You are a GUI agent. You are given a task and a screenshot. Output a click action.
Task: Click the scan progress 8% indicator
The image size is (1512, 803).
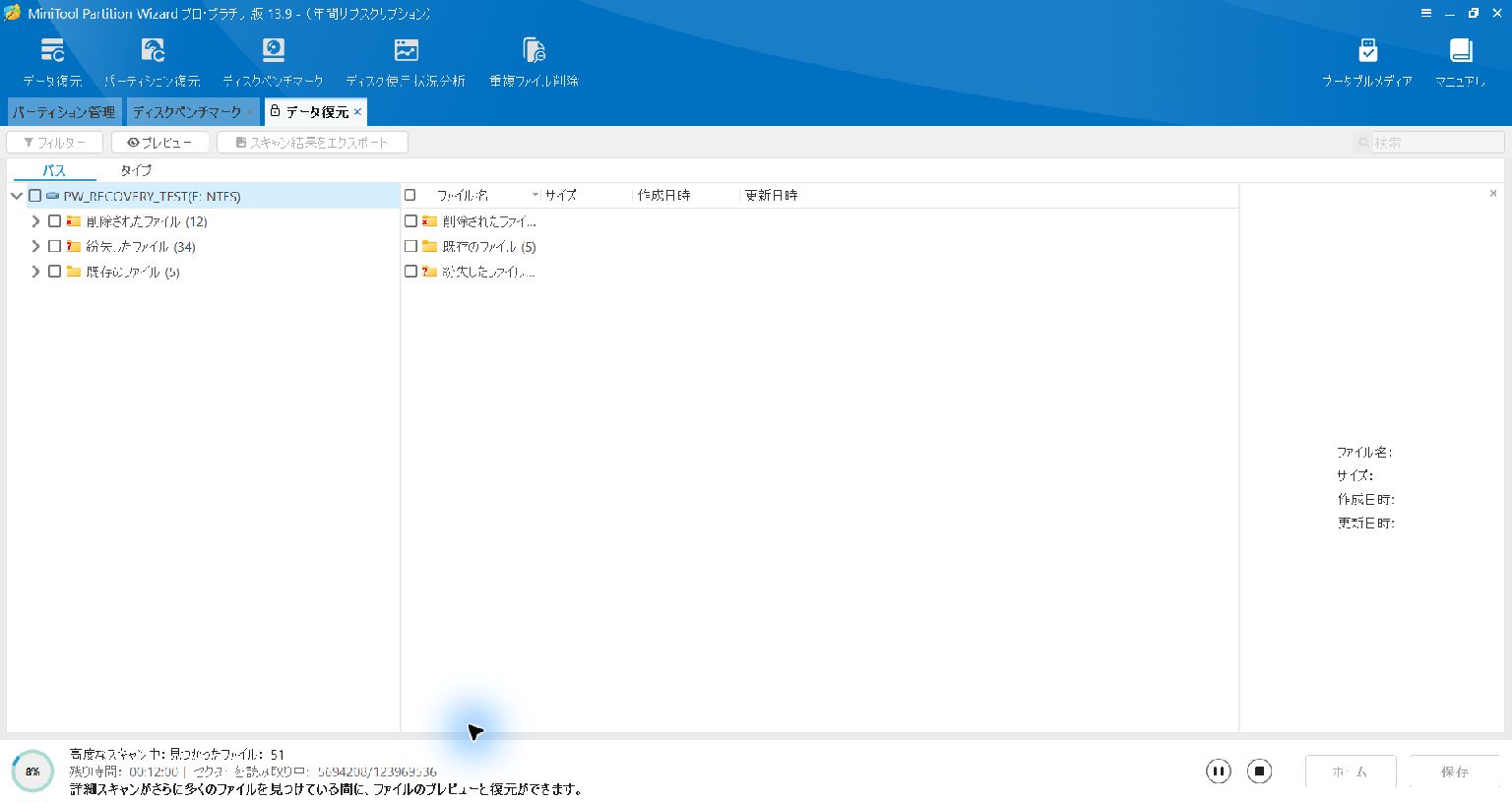(x=32, y=772)
